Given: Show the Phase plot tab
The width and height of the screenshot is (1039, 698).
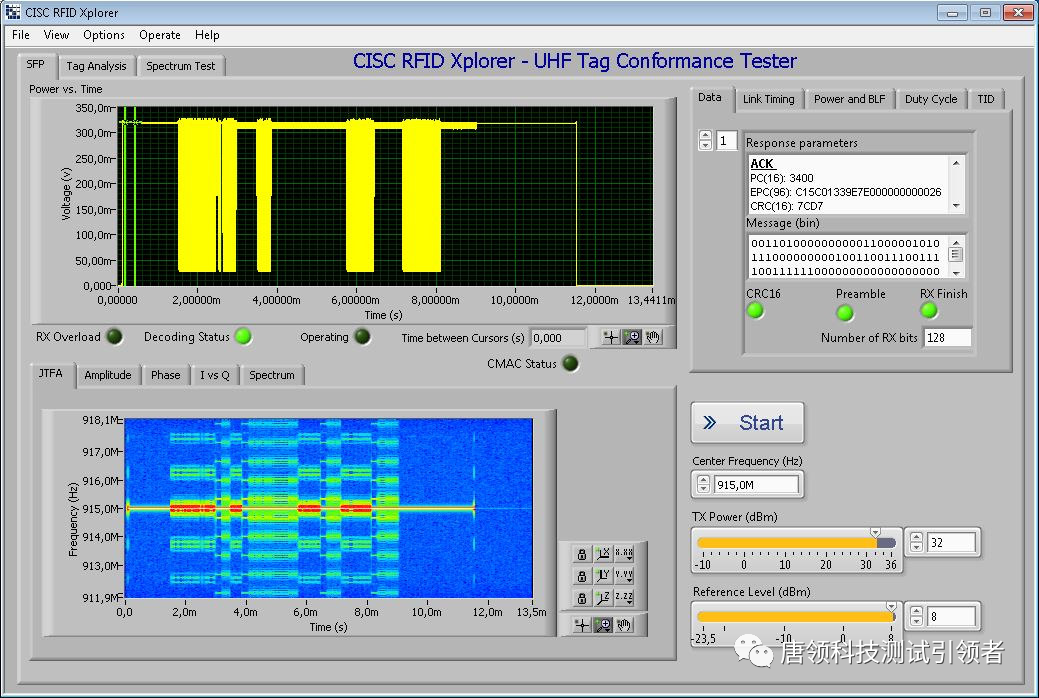Looking at the screenshot, I should [166, 375].
